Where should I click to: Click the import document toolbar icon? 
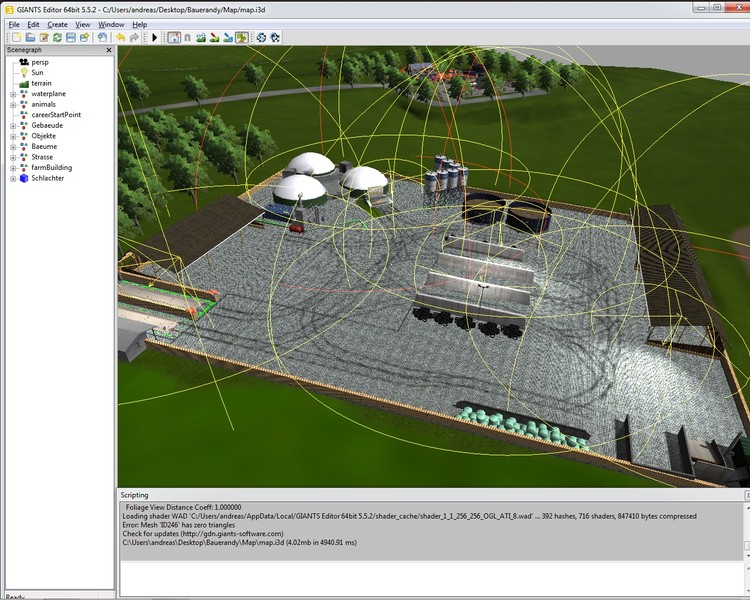point(102,37)
